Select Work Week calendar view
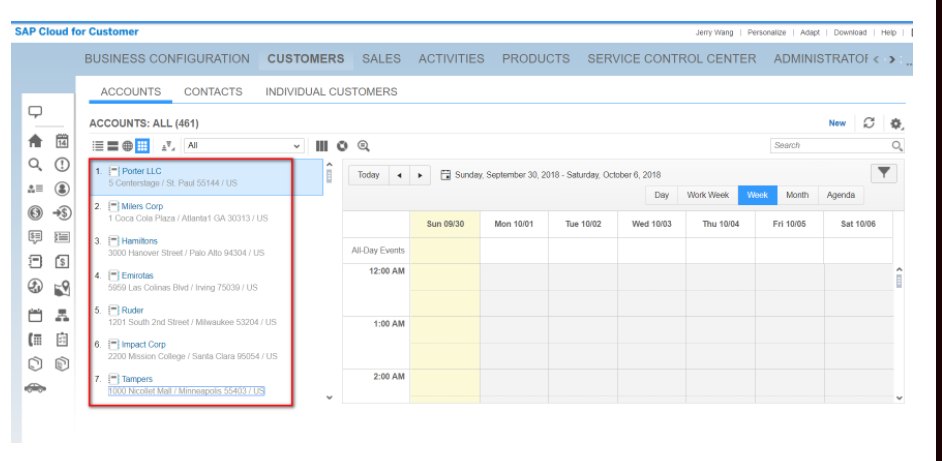 click(x=708, y=195)
